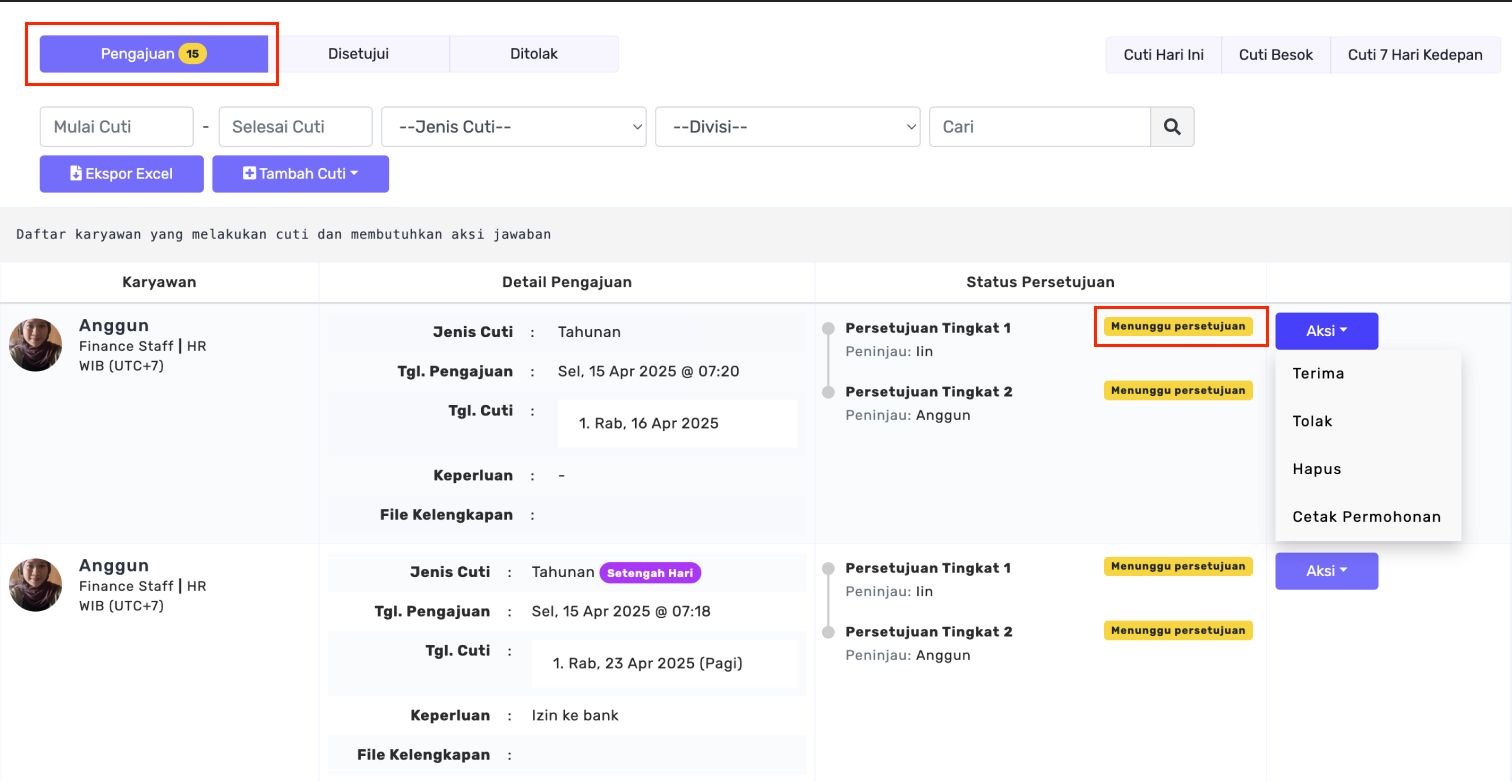This screenshot has height=782, width=1512.
Task: Choose Hapus in the Aksi menu
Action: pos(1316,469)
